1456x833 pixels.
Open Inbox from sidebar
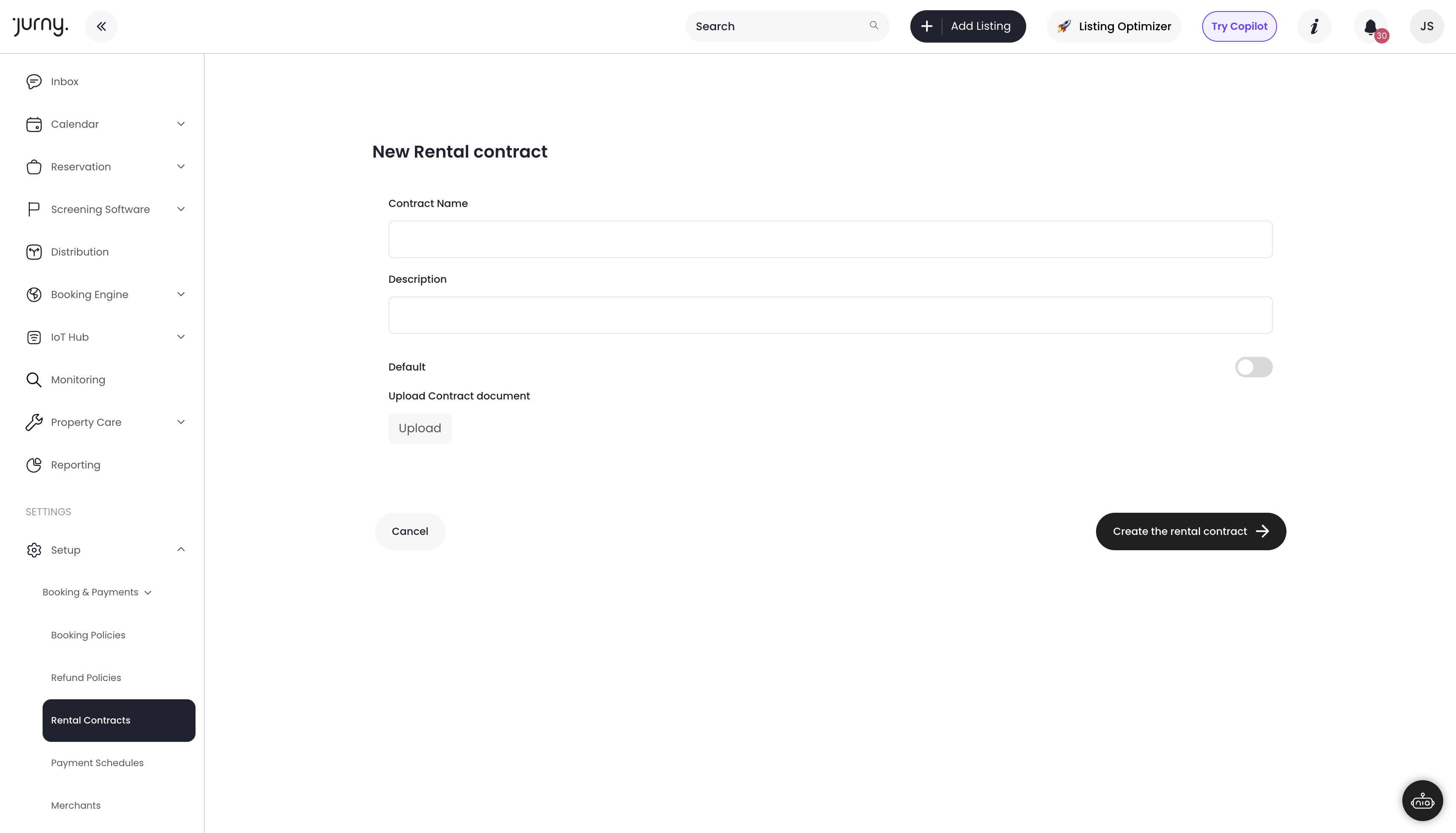[65, 82]
